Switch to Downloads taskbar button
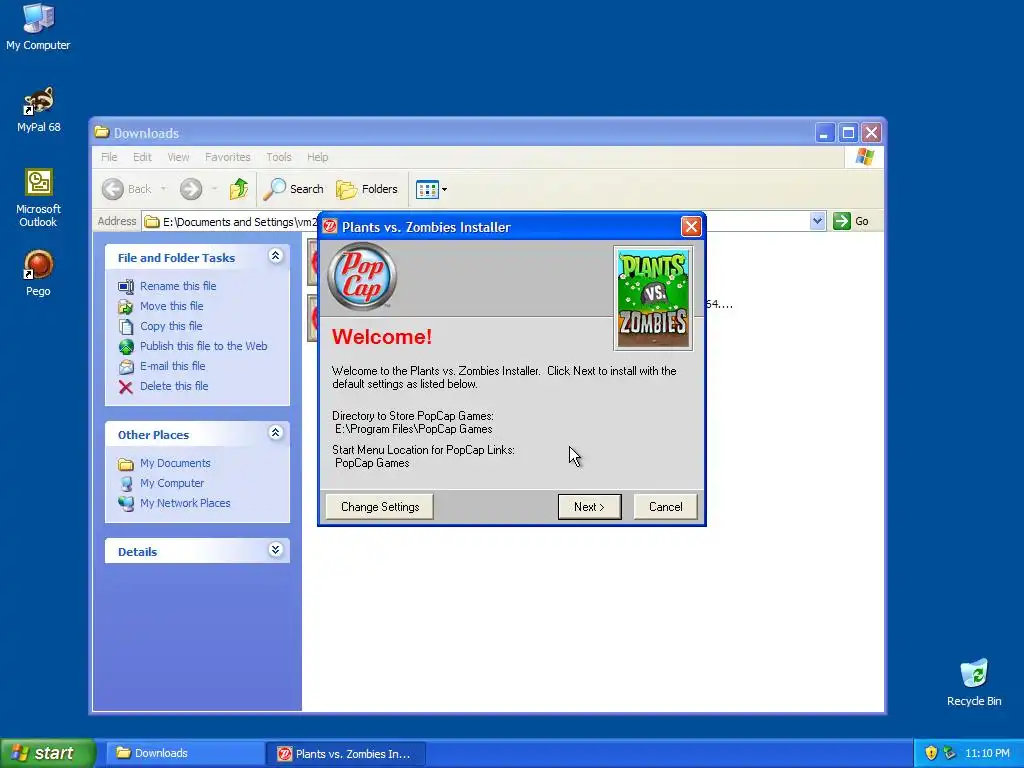The image size is (1024, 768). 185,753
